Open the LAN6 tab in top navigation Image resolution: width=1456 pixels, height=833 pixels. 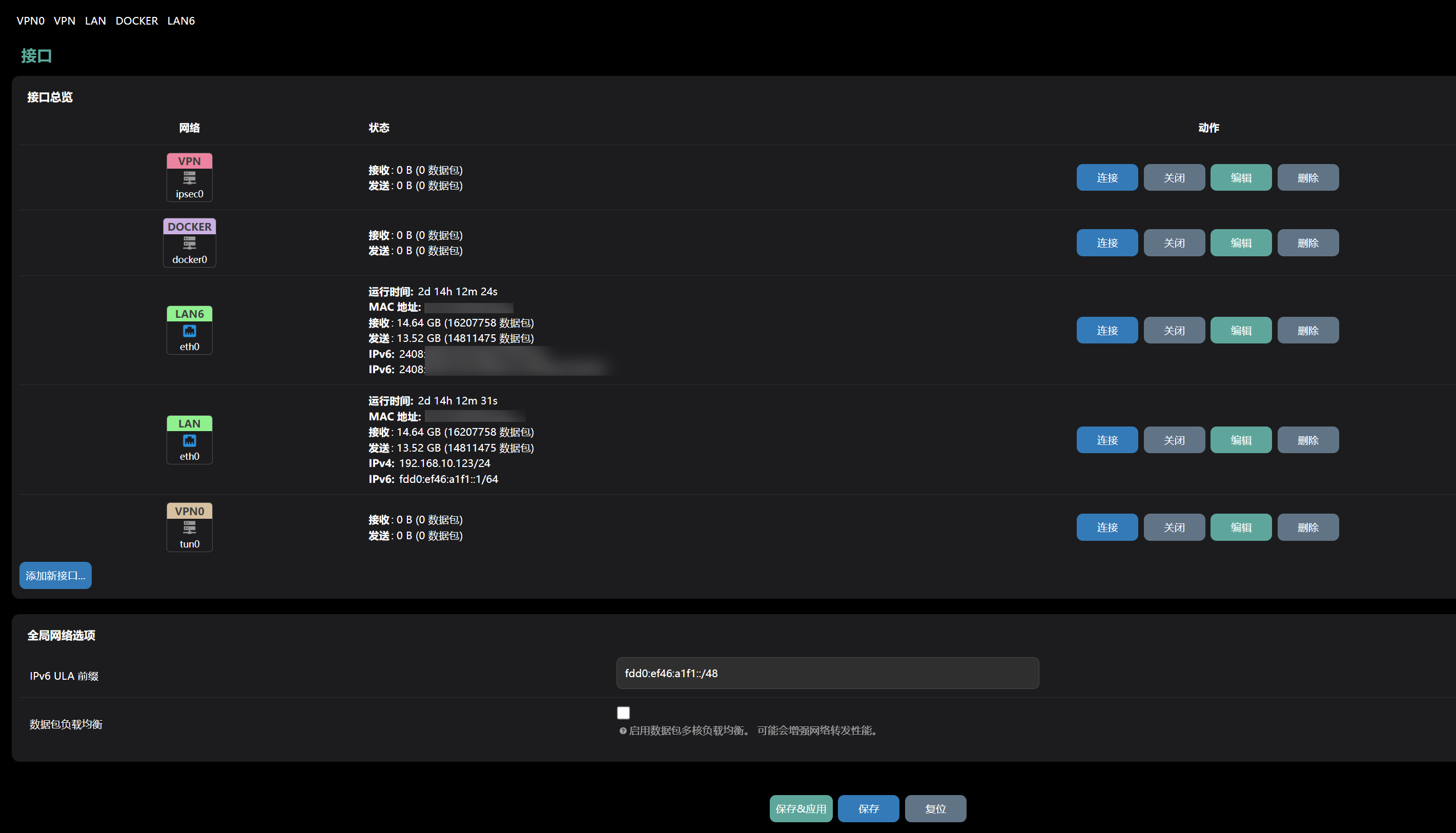[x=181, y=21]
